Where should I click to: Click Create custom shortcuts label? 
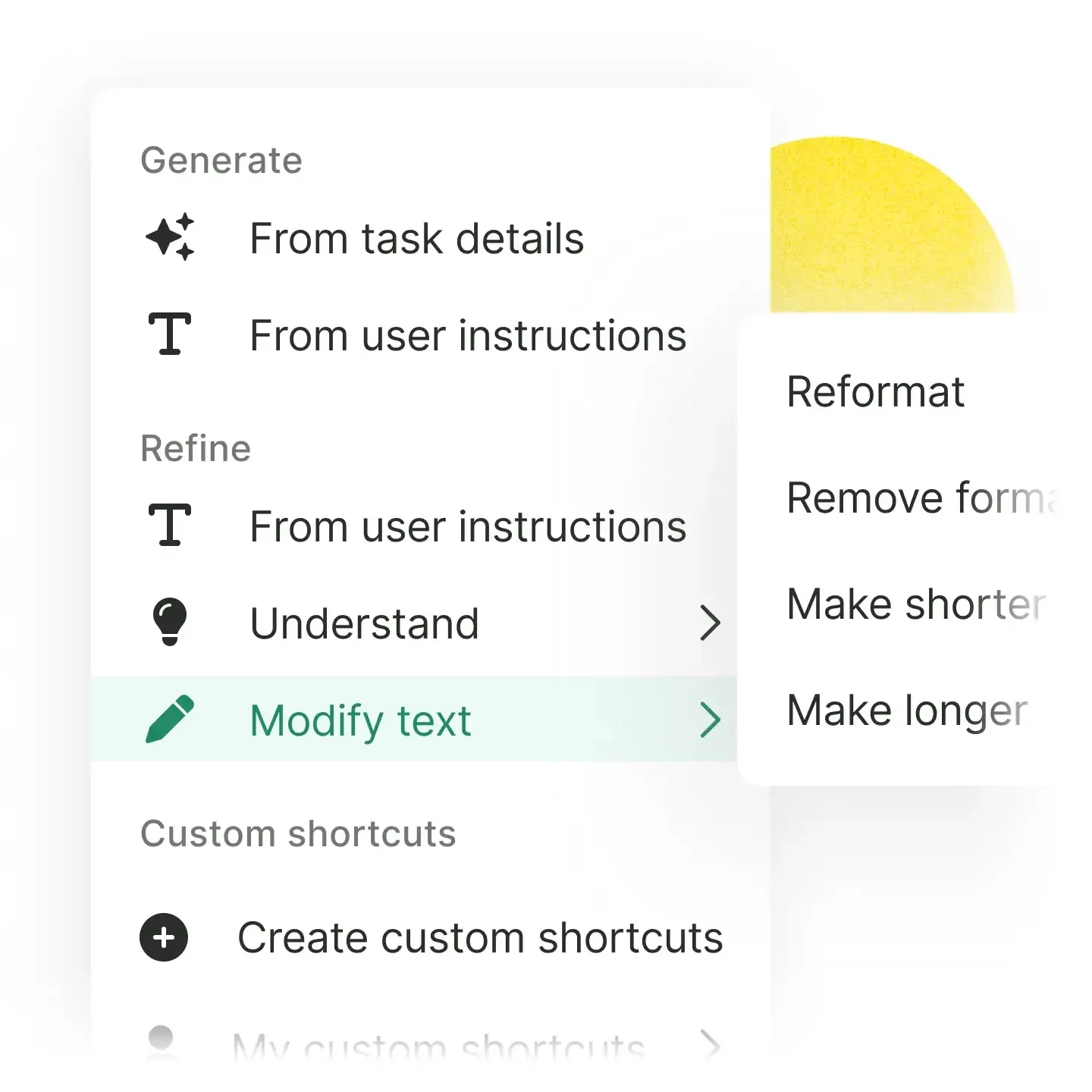480,938
